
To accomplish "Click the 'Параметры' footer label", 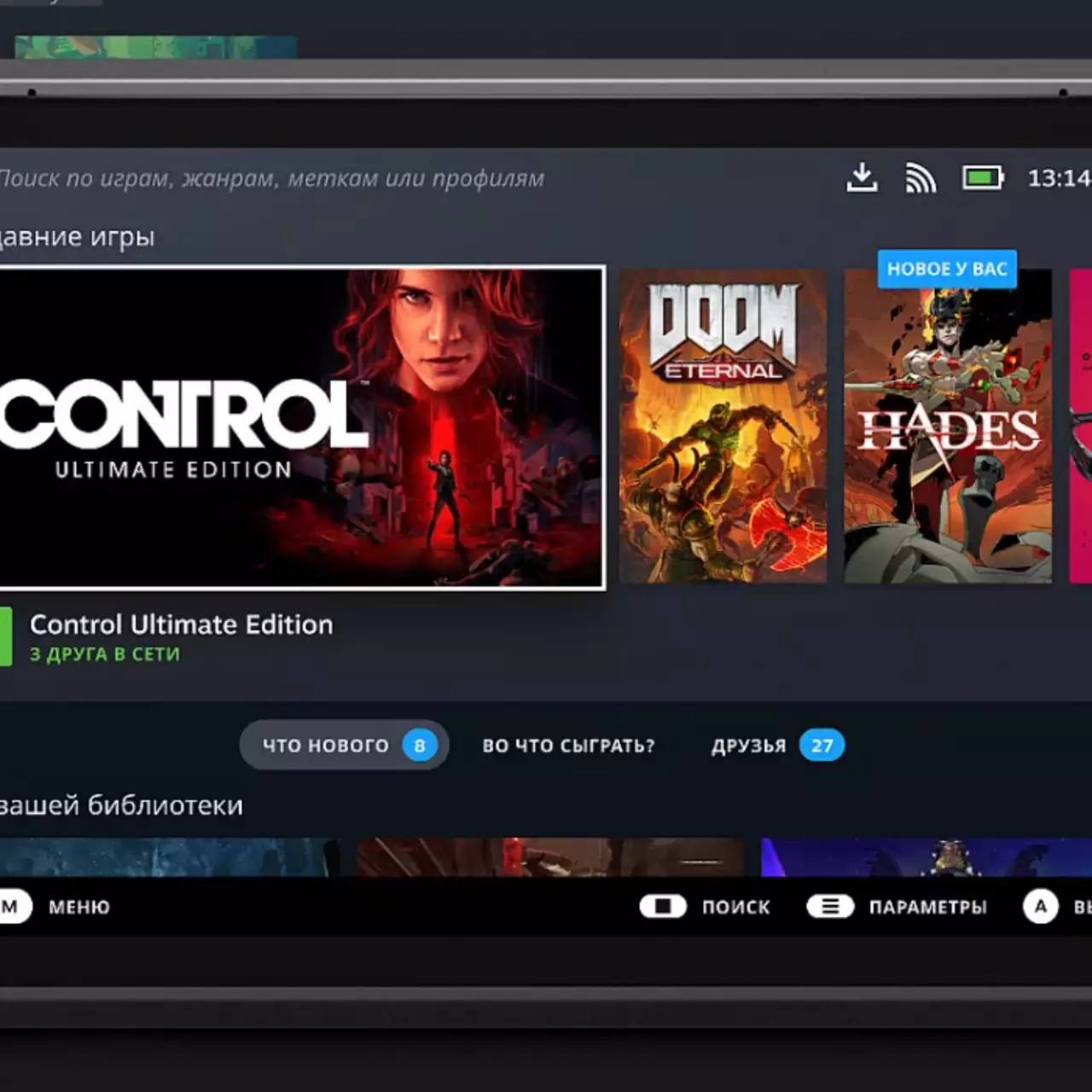I will tap(927, 907).
